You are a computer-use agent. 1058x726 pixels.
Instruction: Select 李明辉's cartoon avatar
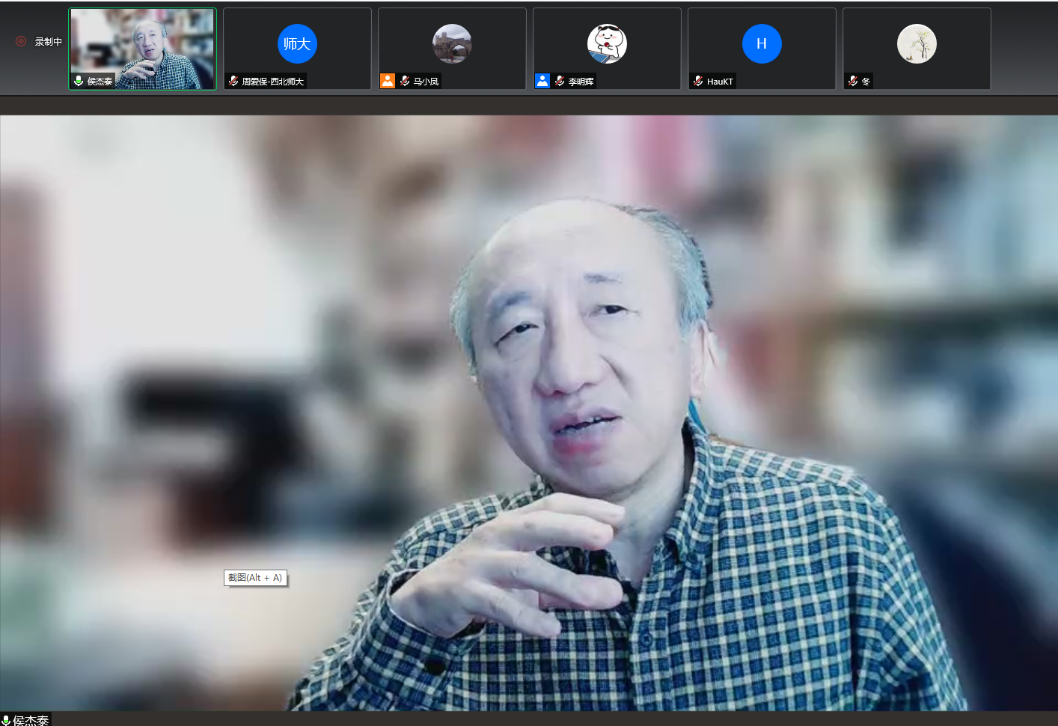pos(606,43)
